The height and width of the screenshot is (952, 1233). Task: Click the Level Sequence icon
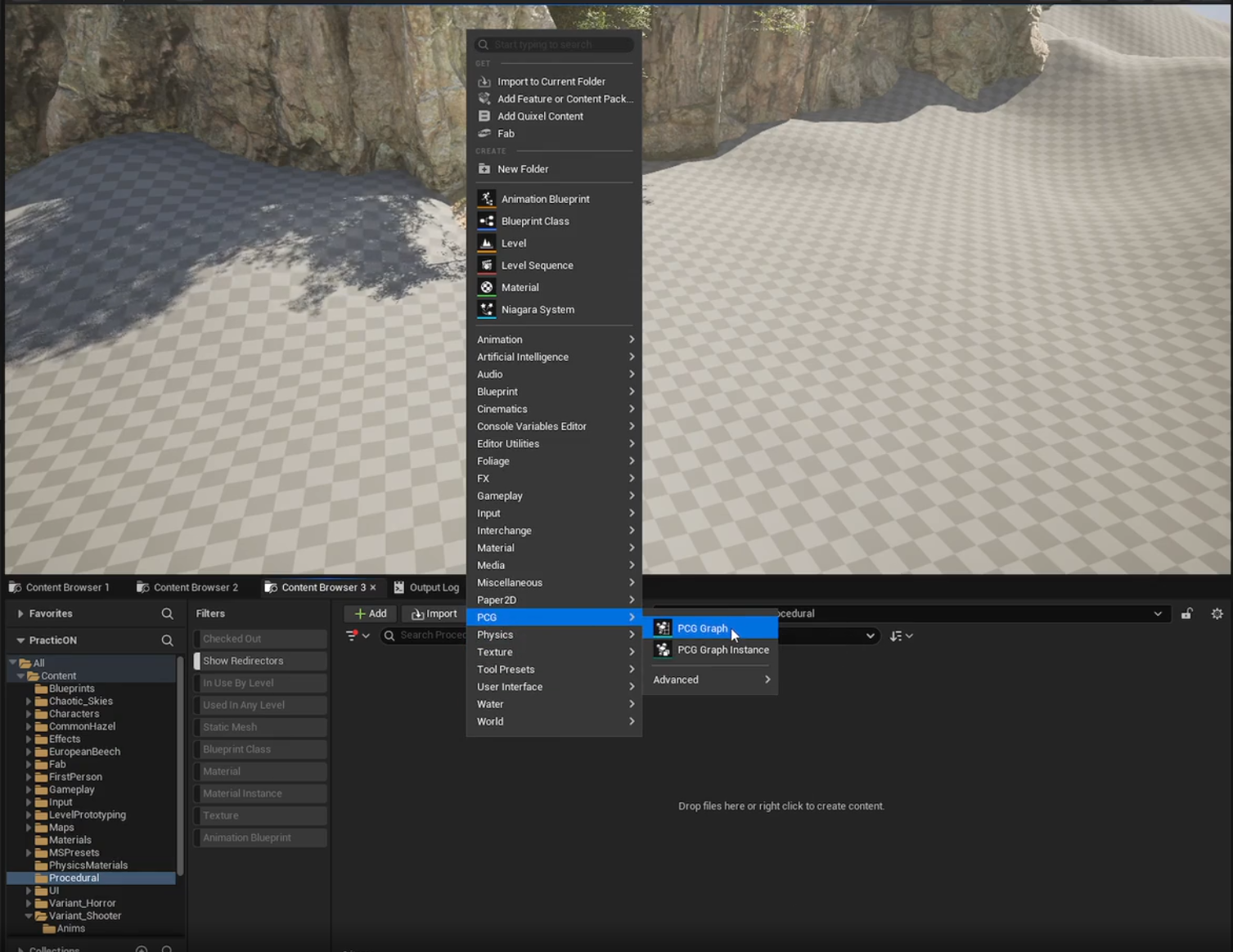click(487, 265)
